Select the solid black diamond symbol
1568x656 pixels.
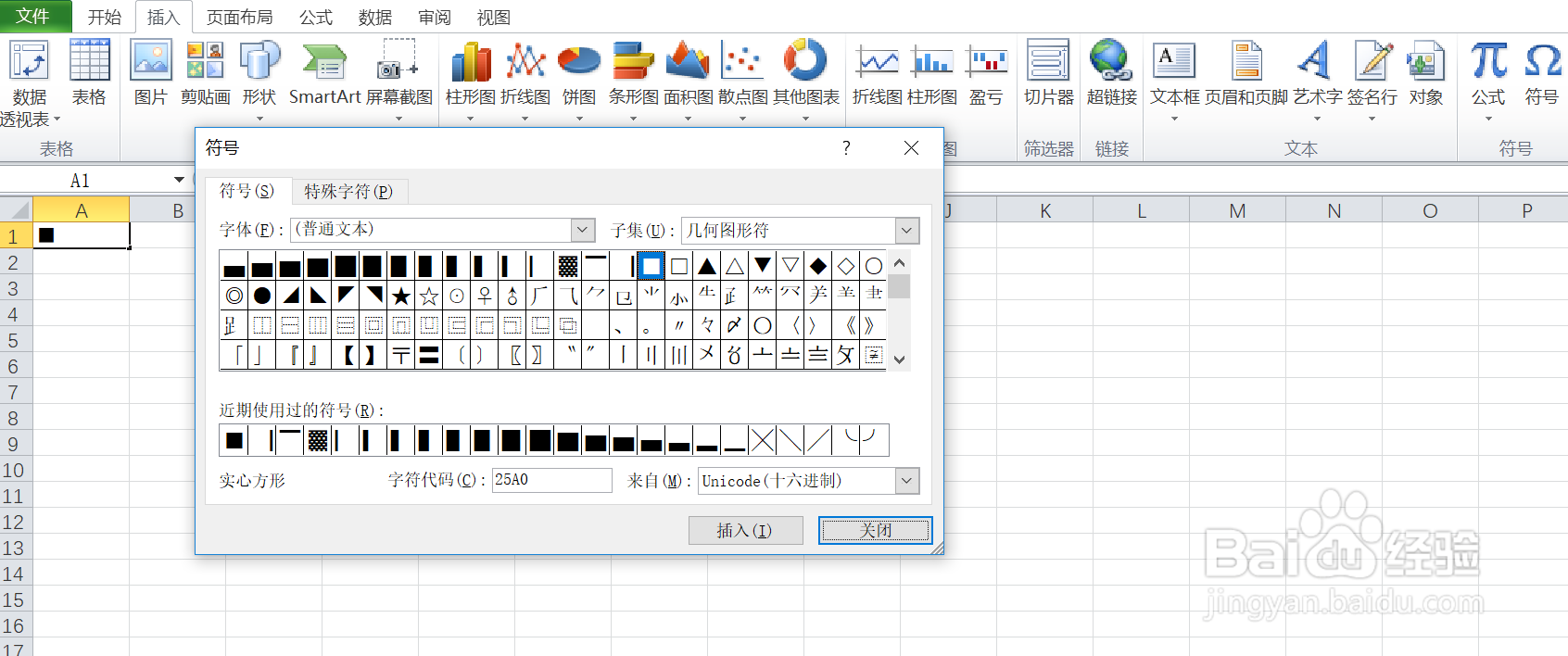818,267
